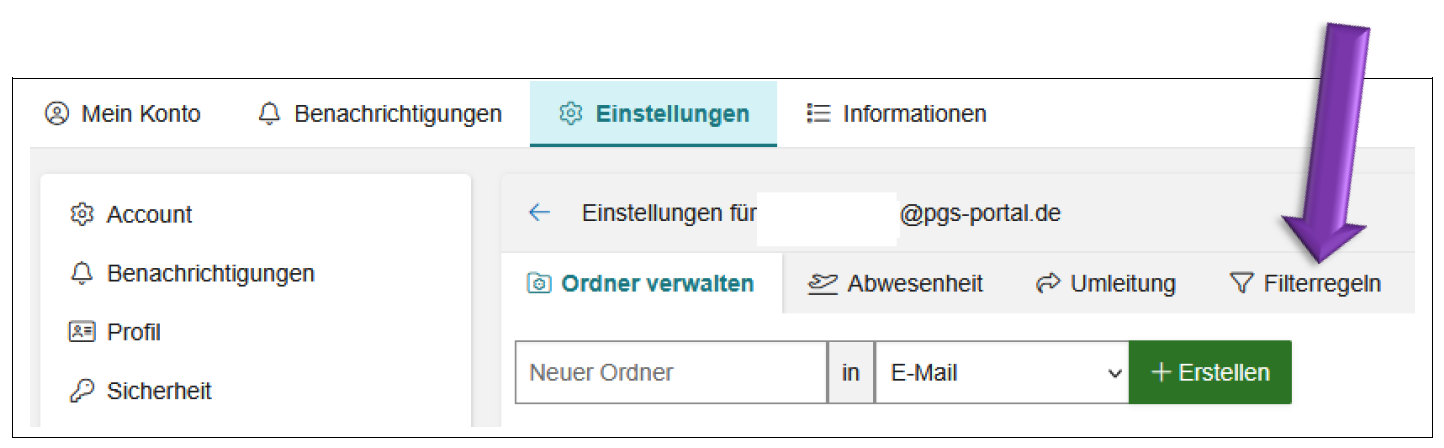The height and width of the screenshot is (448, 1444).
Task: Open the top Benachrichtigungen tab
Action: (x=380, y=114)
